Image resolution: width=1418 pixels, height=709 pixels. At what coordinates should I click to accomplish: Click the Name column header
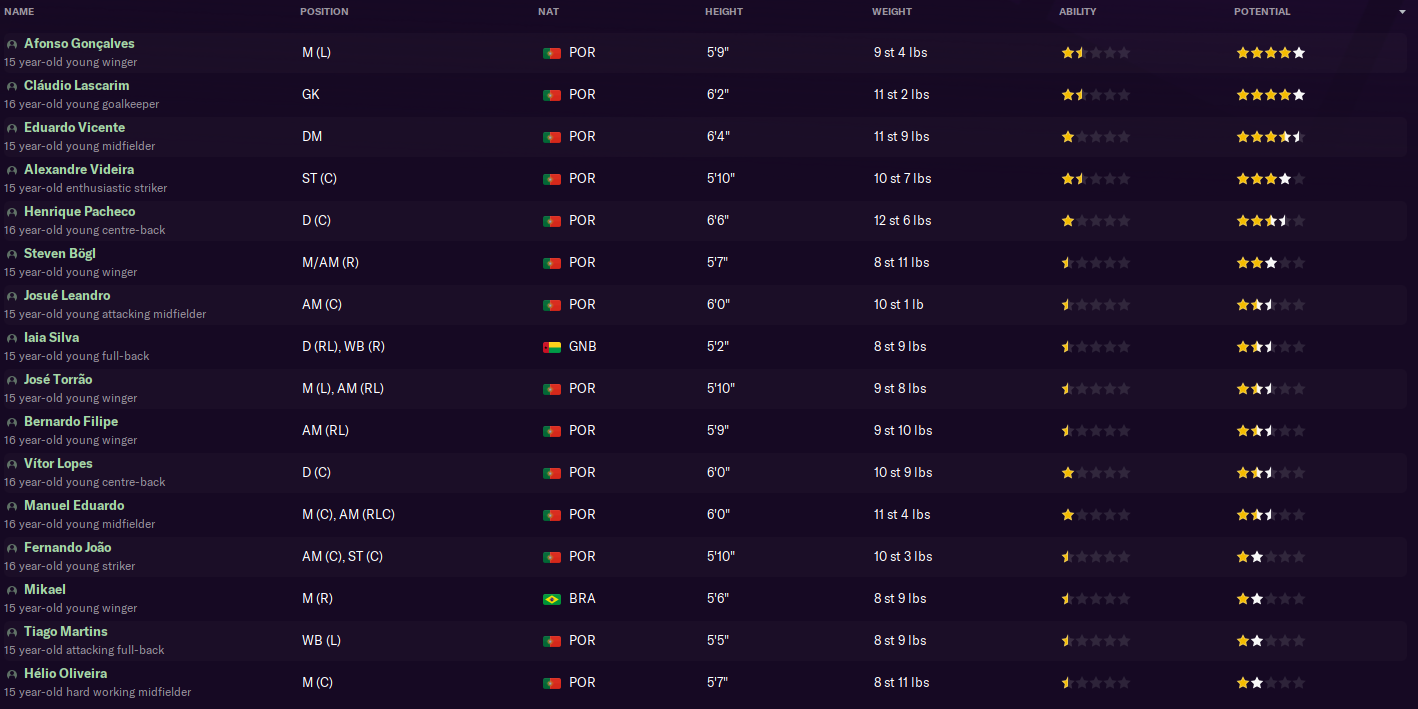tap(19, 12)
